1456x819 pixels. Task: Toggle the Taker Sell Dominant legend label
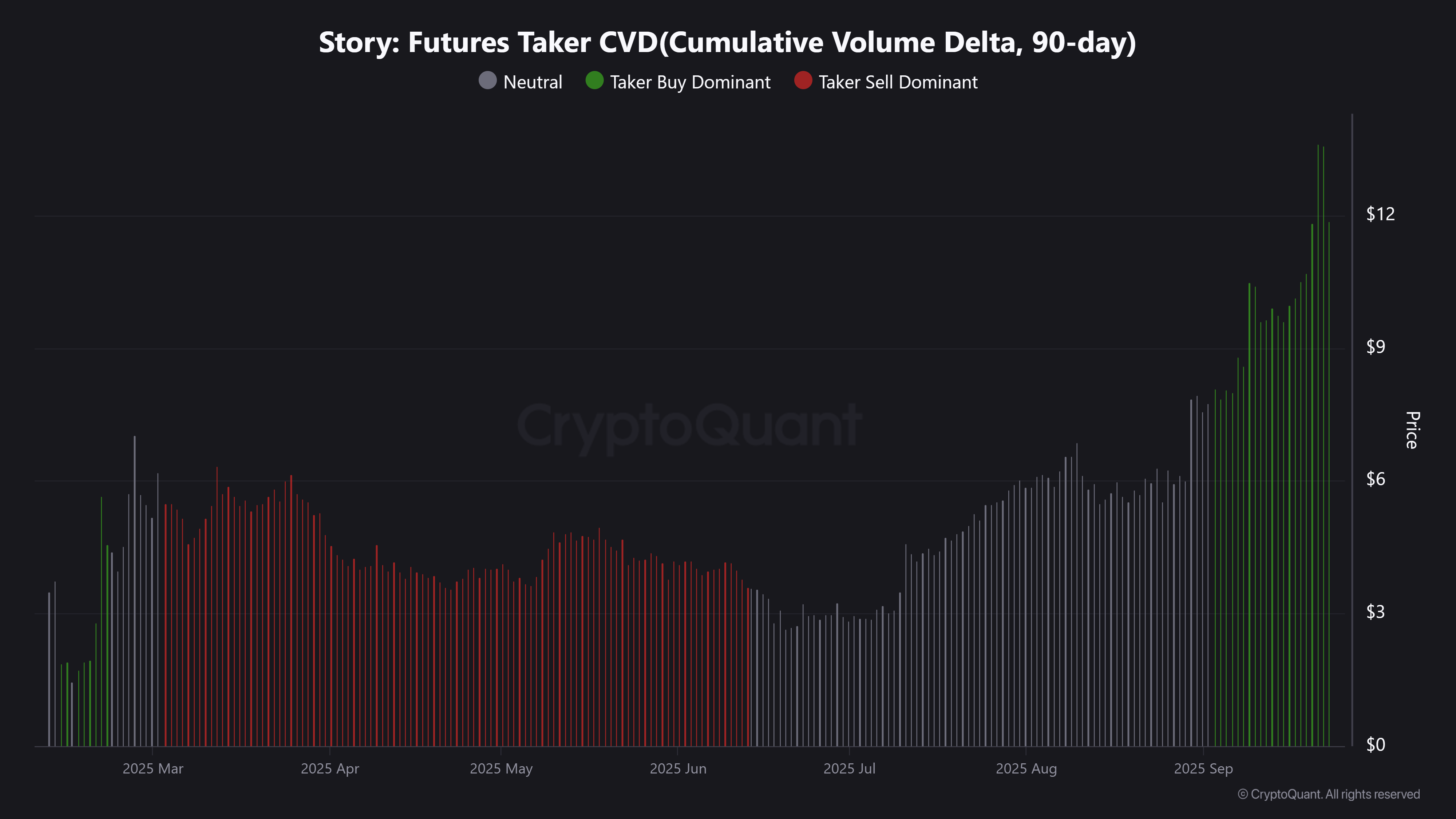(x=898, y=83)
